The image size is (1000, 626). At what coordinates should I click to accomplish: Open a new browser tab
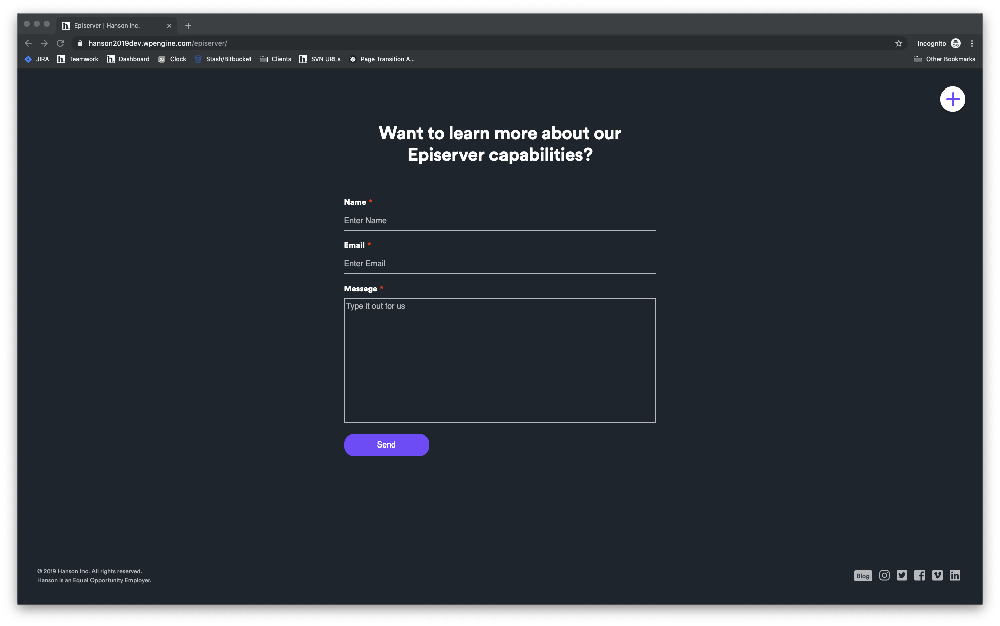pos(188,25)
